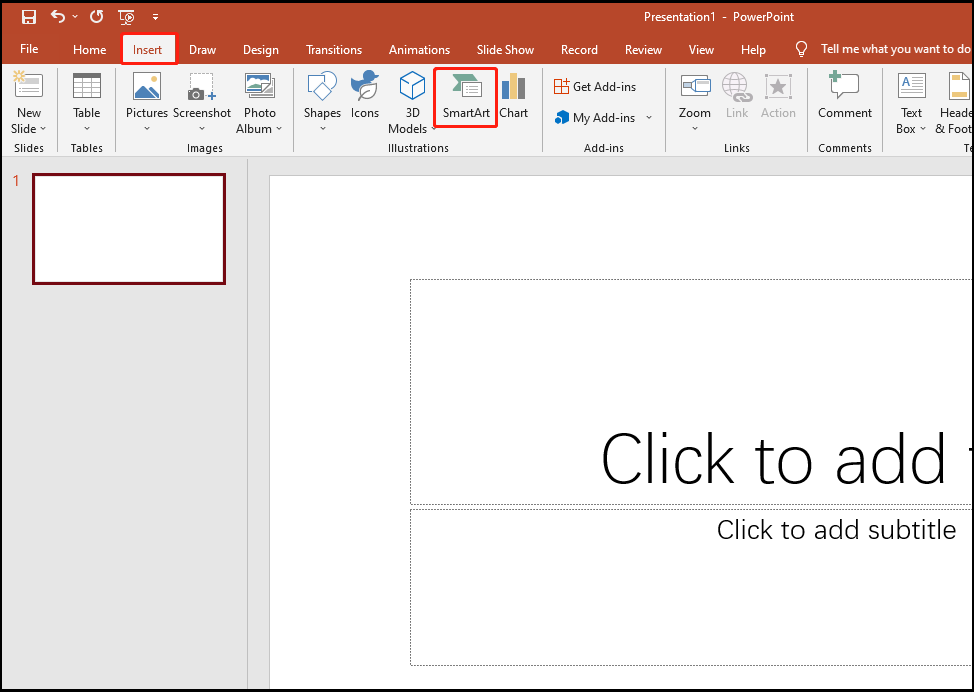Select slide 1 thumbnail in the panel
The width and height of the screenshot is (974, 692).
click(129, 229)
